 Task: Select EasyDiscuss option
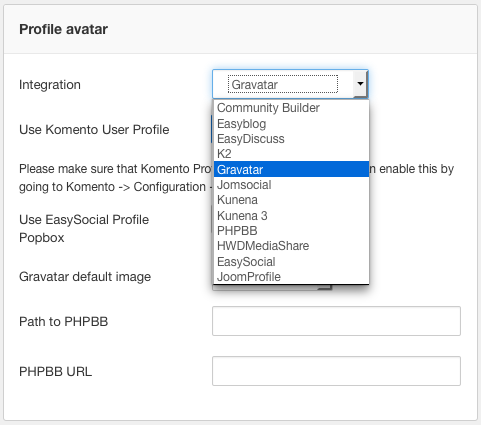(291, 139)
